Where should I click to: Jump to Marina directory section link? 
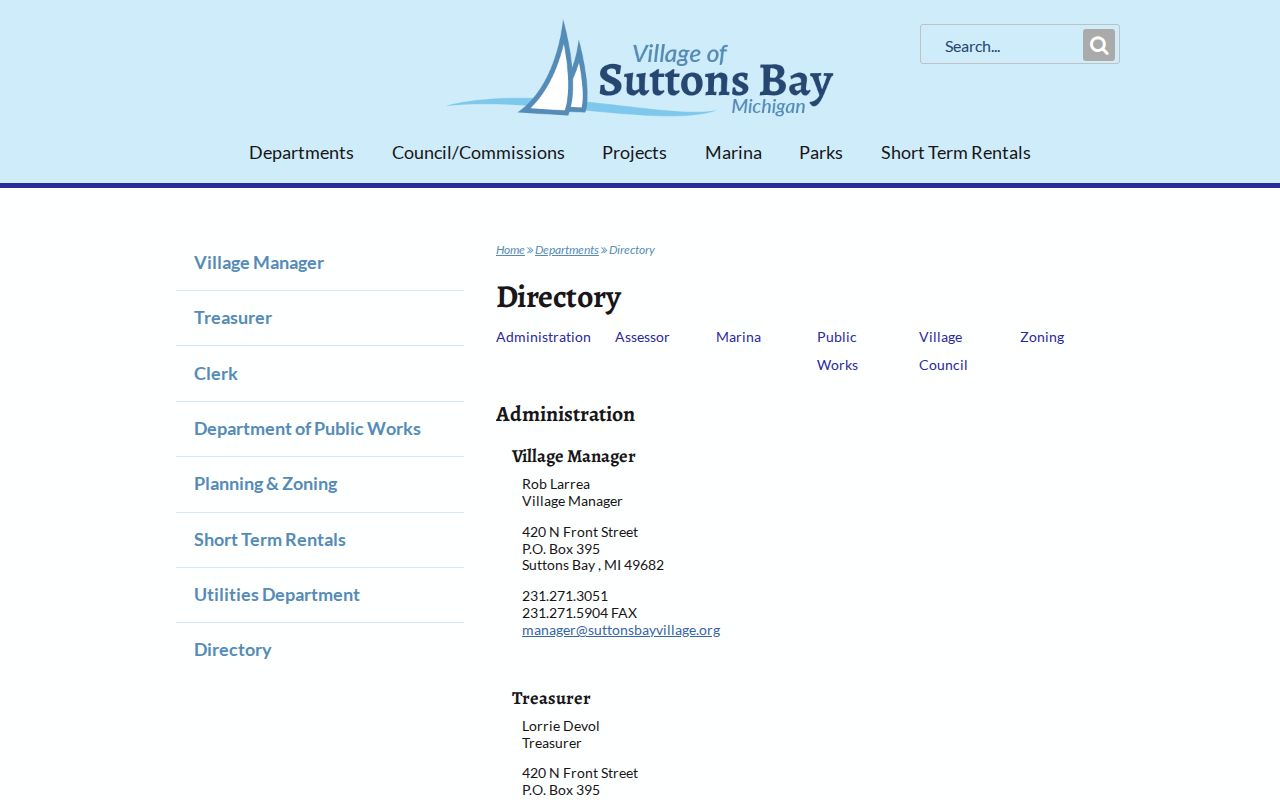coord(738,337)
